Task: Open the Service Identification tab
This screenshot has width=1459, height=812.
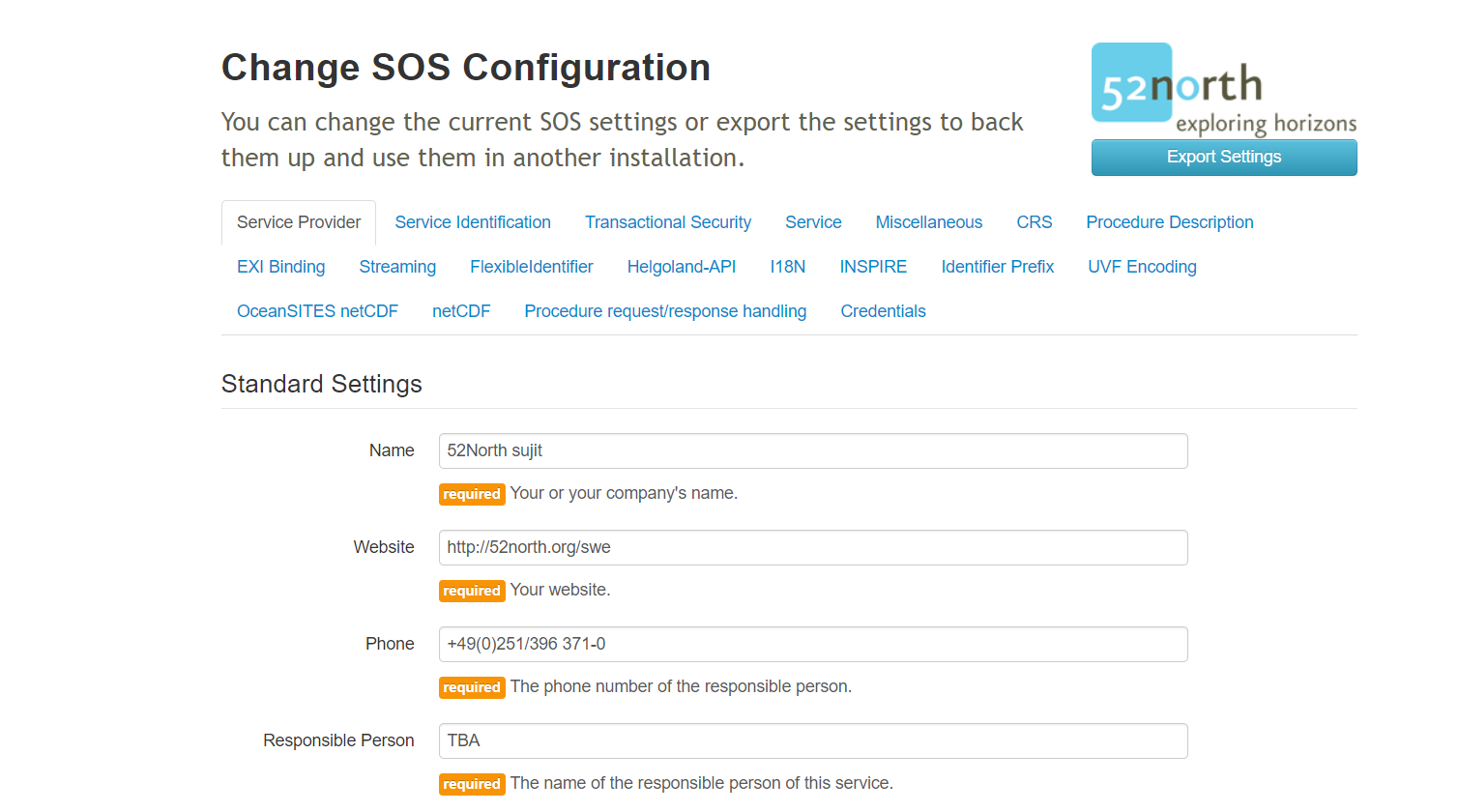Action: [473, 222]
